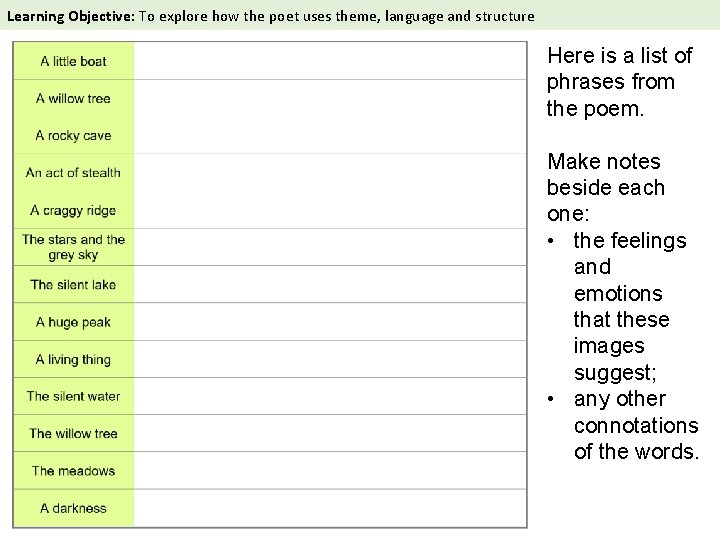720x540 pixels.
Task: Click 'The willow tree' phrase cell
Action: click(73, 433)
